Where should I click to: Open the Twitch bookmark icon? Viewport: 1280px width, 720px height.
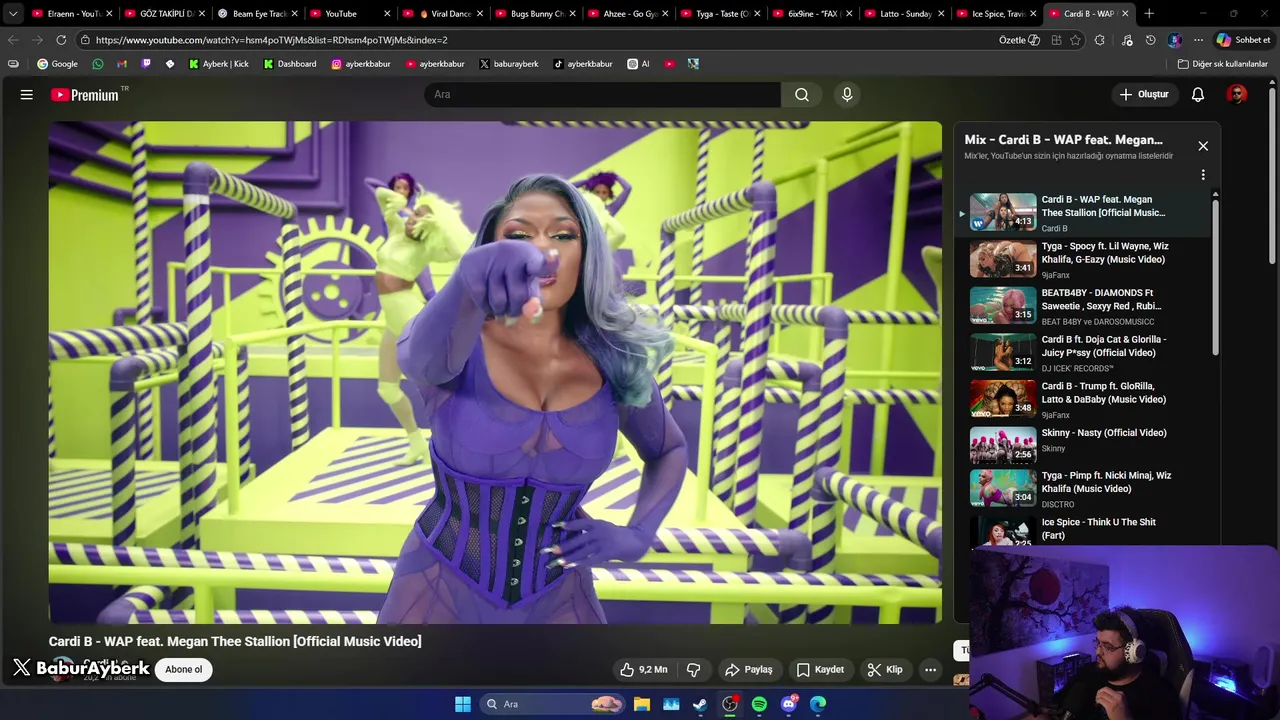pos(146,64)
